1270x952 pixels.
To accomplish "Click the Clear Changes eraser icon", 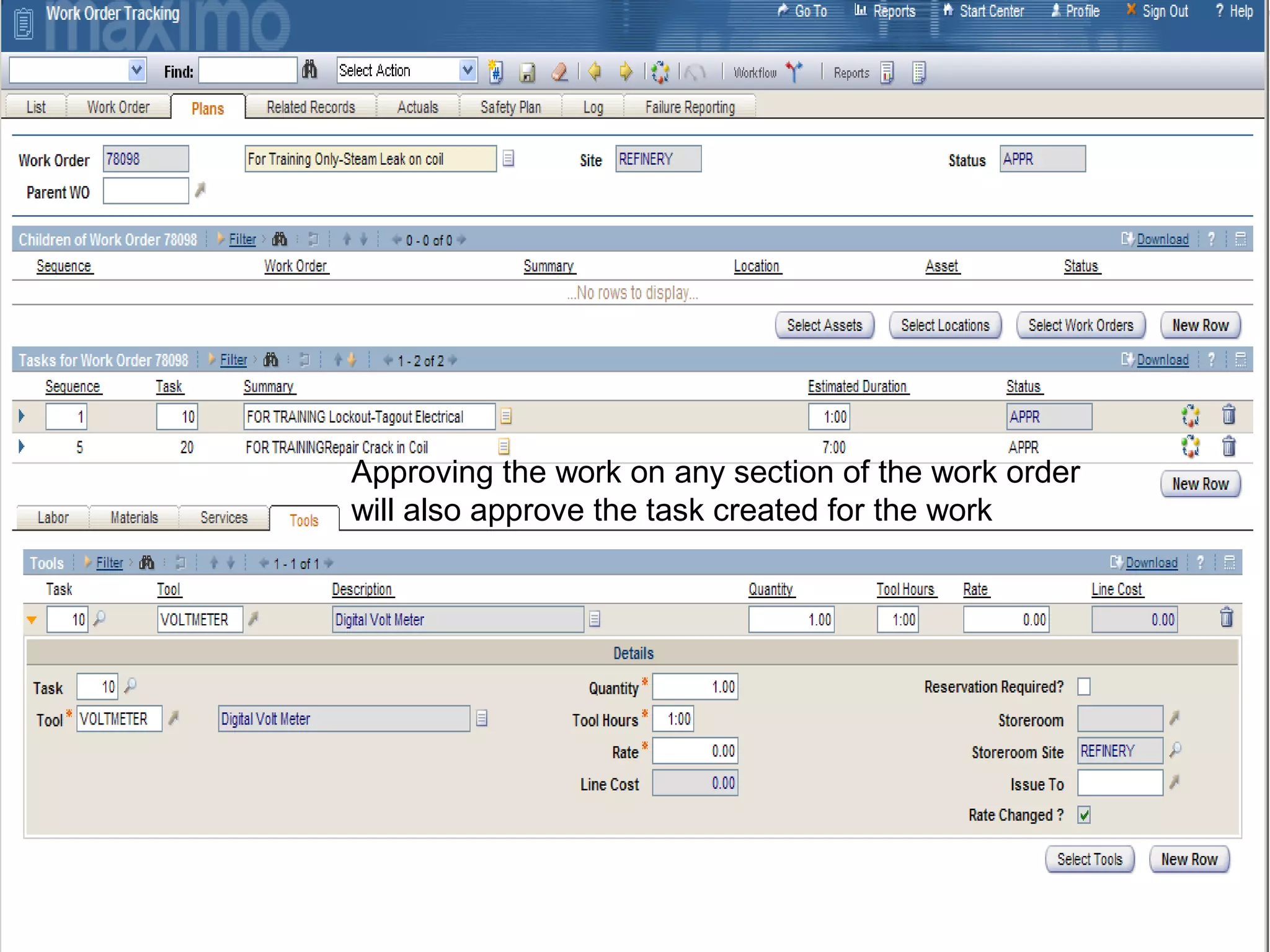I will (x=560, y=72).
